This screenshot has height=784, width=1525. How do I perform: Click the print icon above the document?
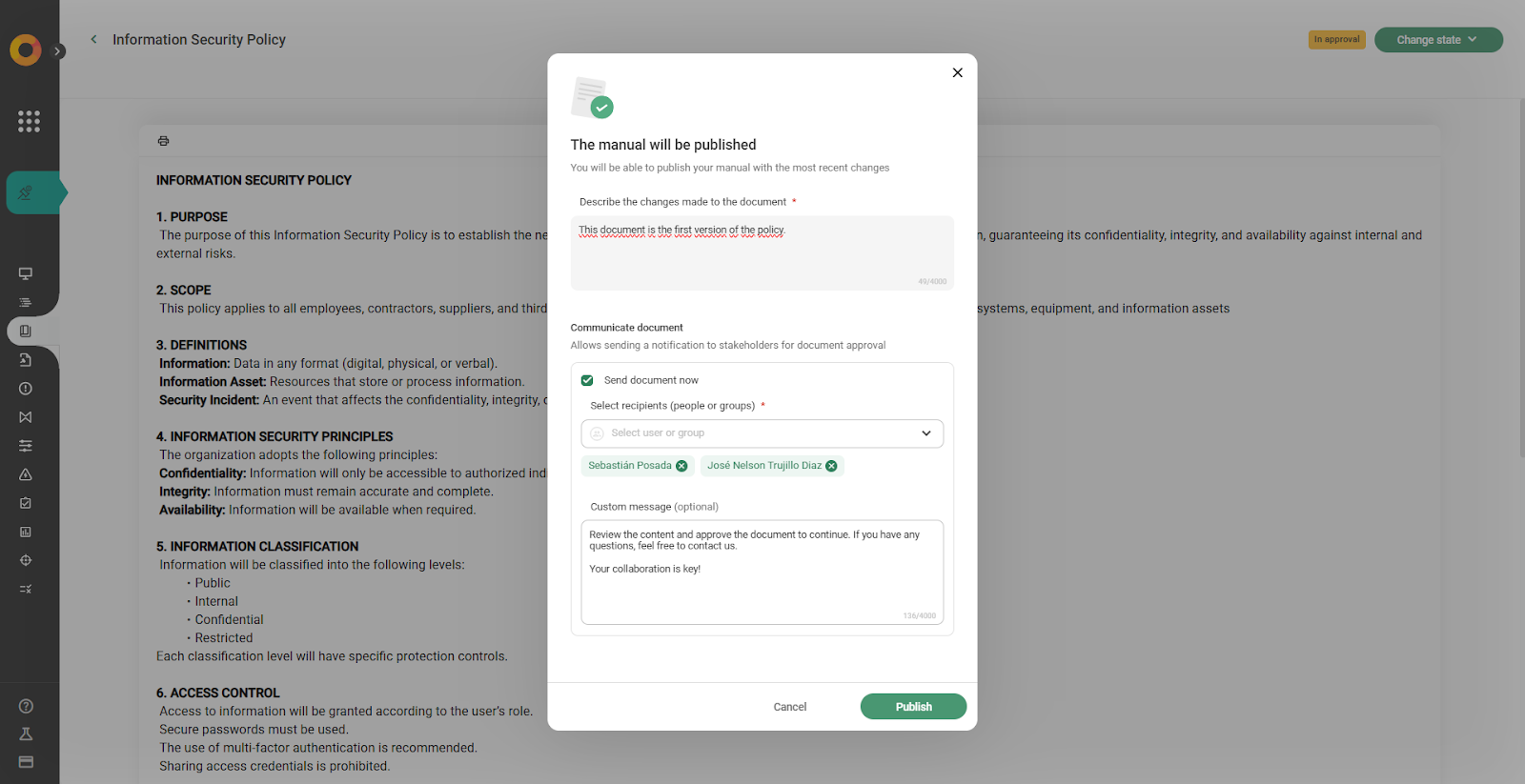point(164,141)
